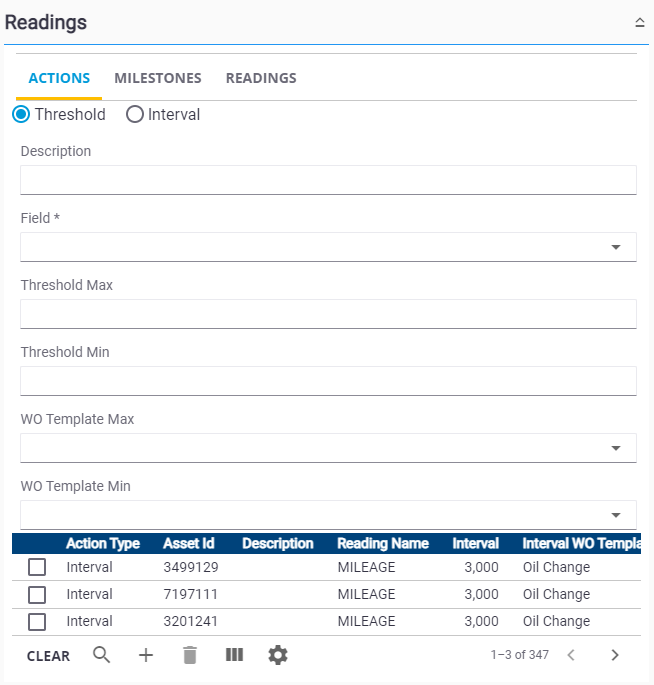The height and width of the screenshot is (685, 654).
Task: Collapse the Readings panel
Action: coord(639,22)
